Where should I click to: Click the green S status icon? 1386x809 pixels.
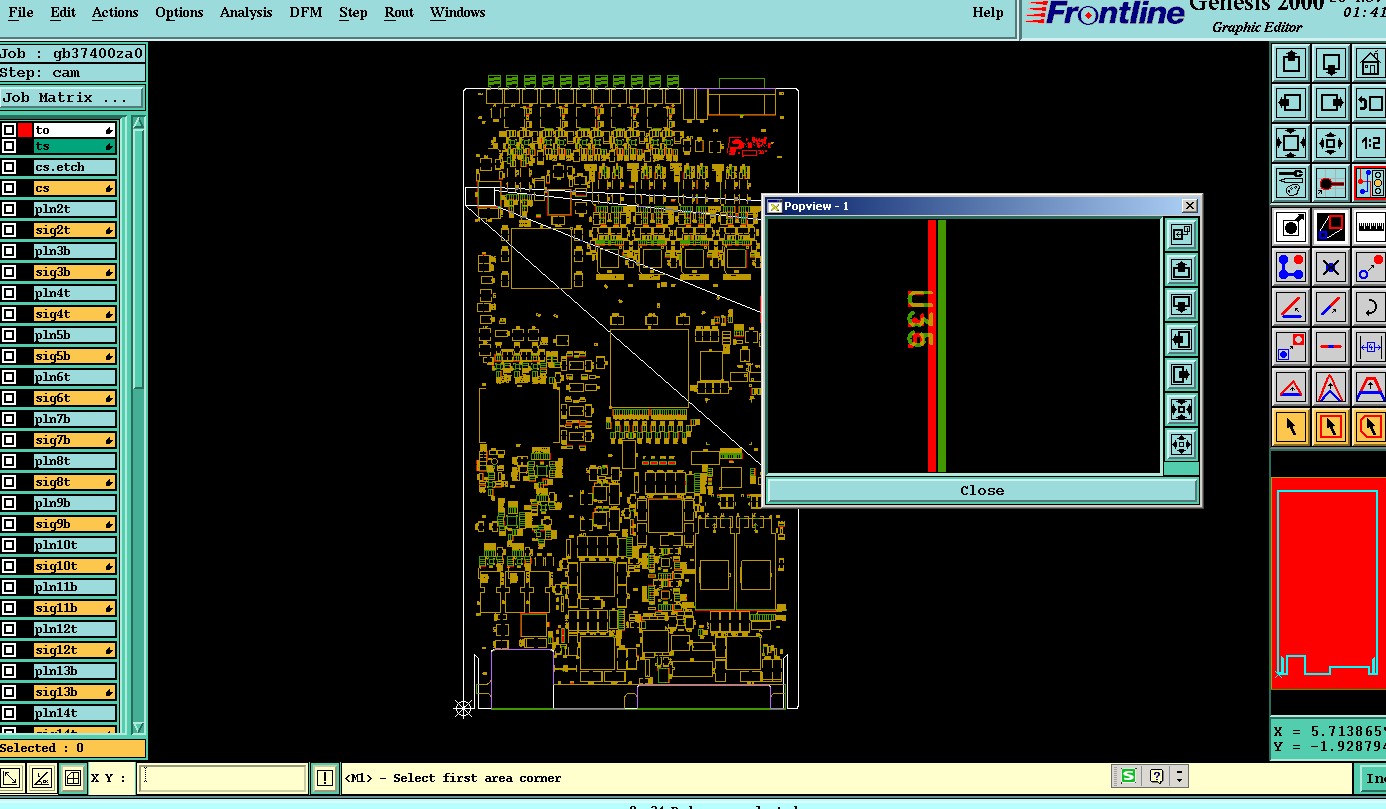point(1129,776)
